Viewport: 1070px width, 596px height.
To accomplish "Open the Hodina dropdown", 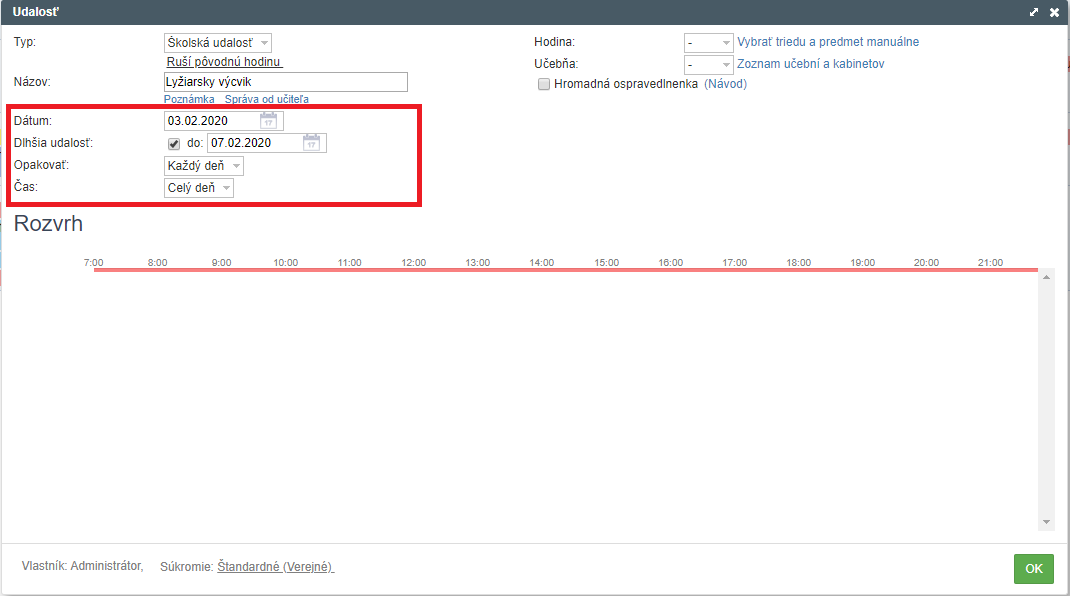I will pos(708,42).
